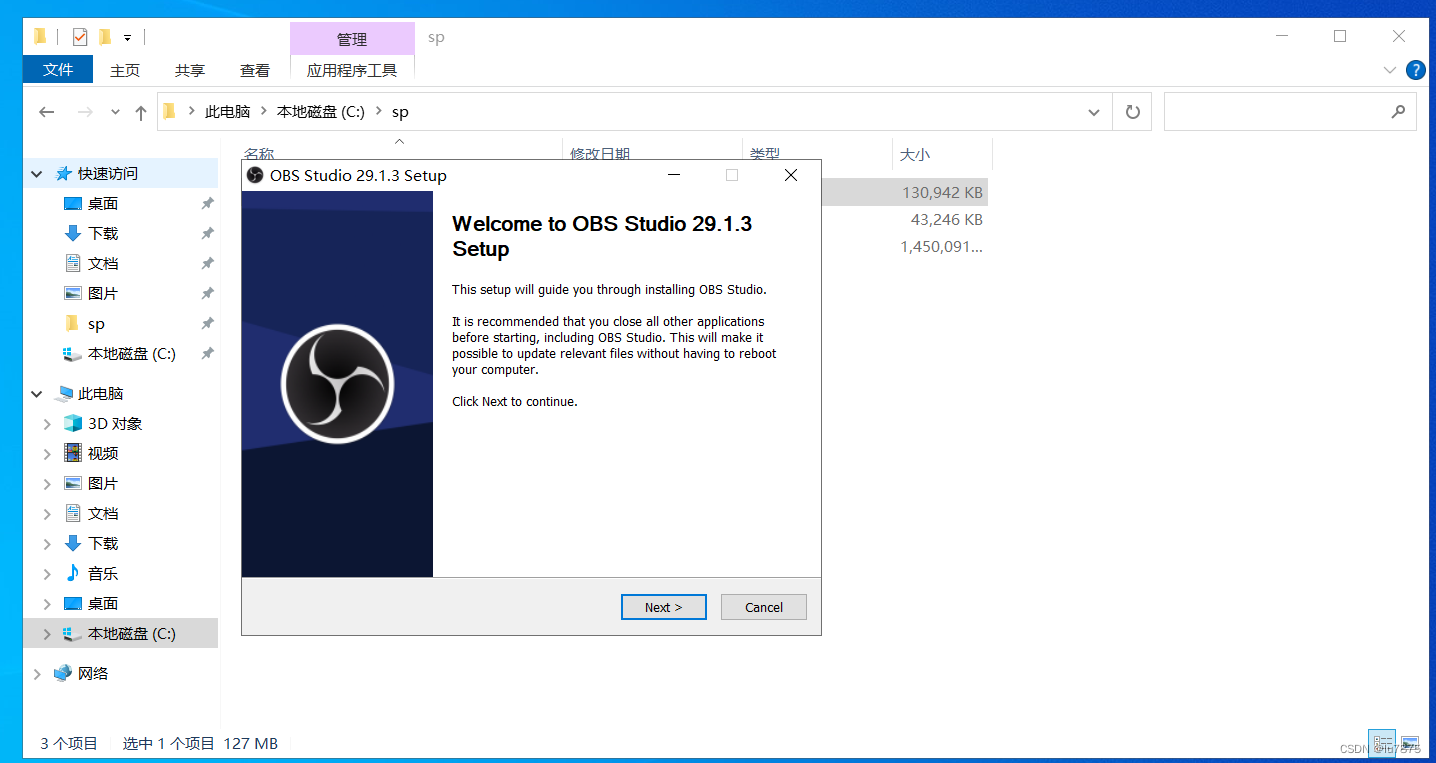Unpin 桌面 via its pin icon
The height and width of the screenshot is (763, 1436).
click(207, 204)
